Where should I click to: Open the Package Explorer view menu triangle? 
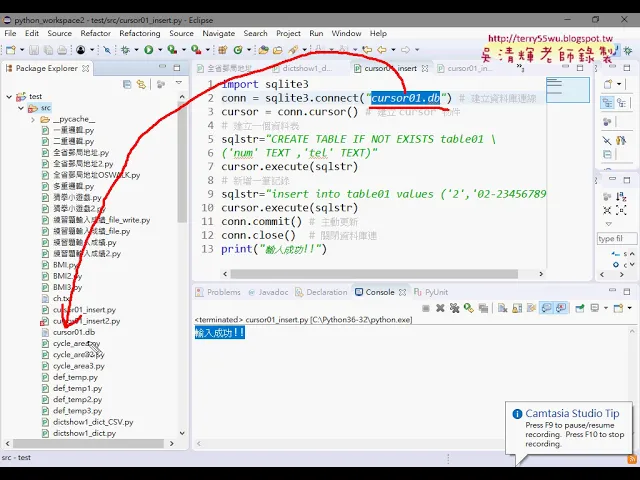tap(179, 83)
